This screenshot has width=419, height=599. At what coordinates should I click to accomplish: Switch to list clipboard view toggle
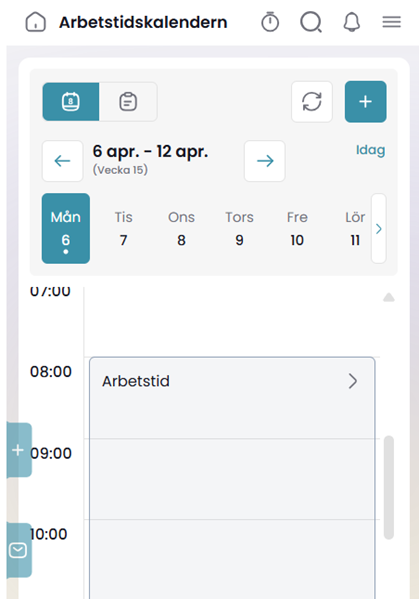[x=128, y=102]
